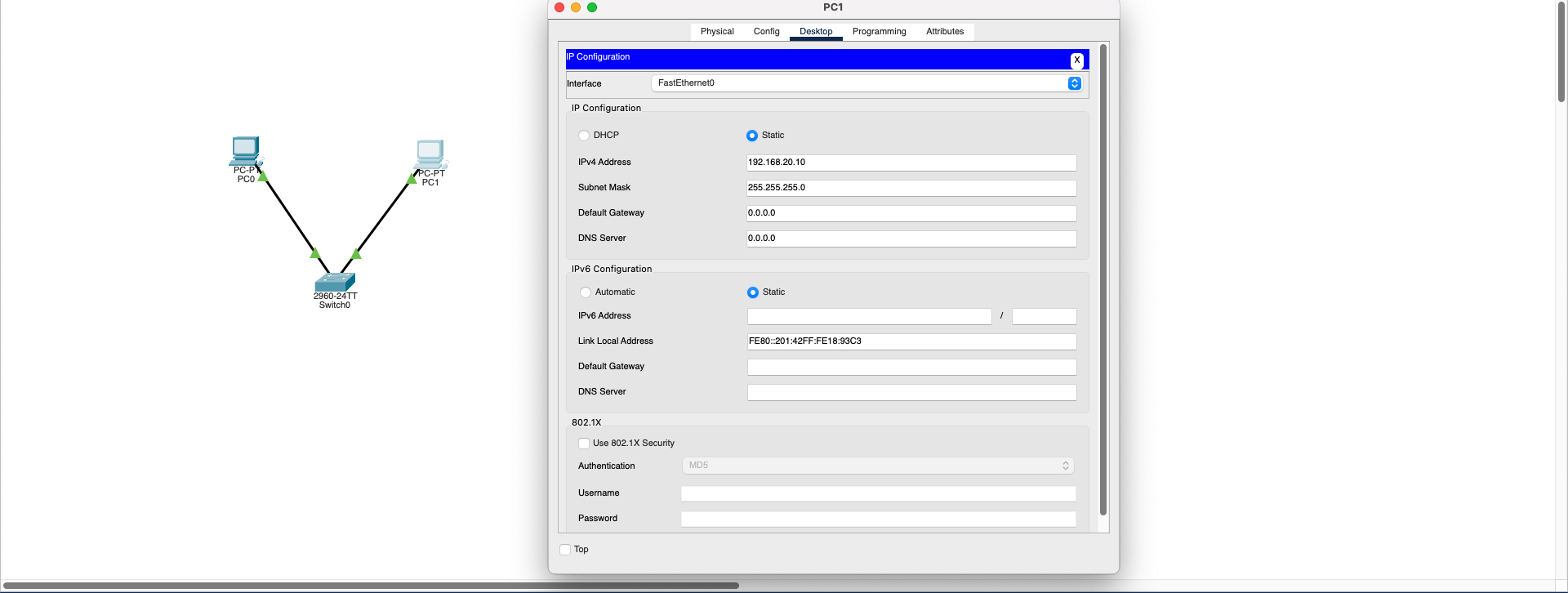Select the PC1 computer icon in the topology
Viewport: 1568px width, 593px height.
(x=430, y=154)
